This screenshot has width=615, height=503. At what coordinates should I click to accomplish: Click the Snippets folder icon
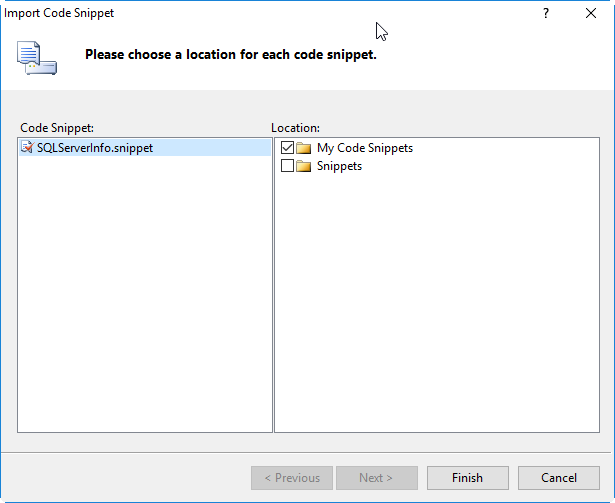(304, 166)
